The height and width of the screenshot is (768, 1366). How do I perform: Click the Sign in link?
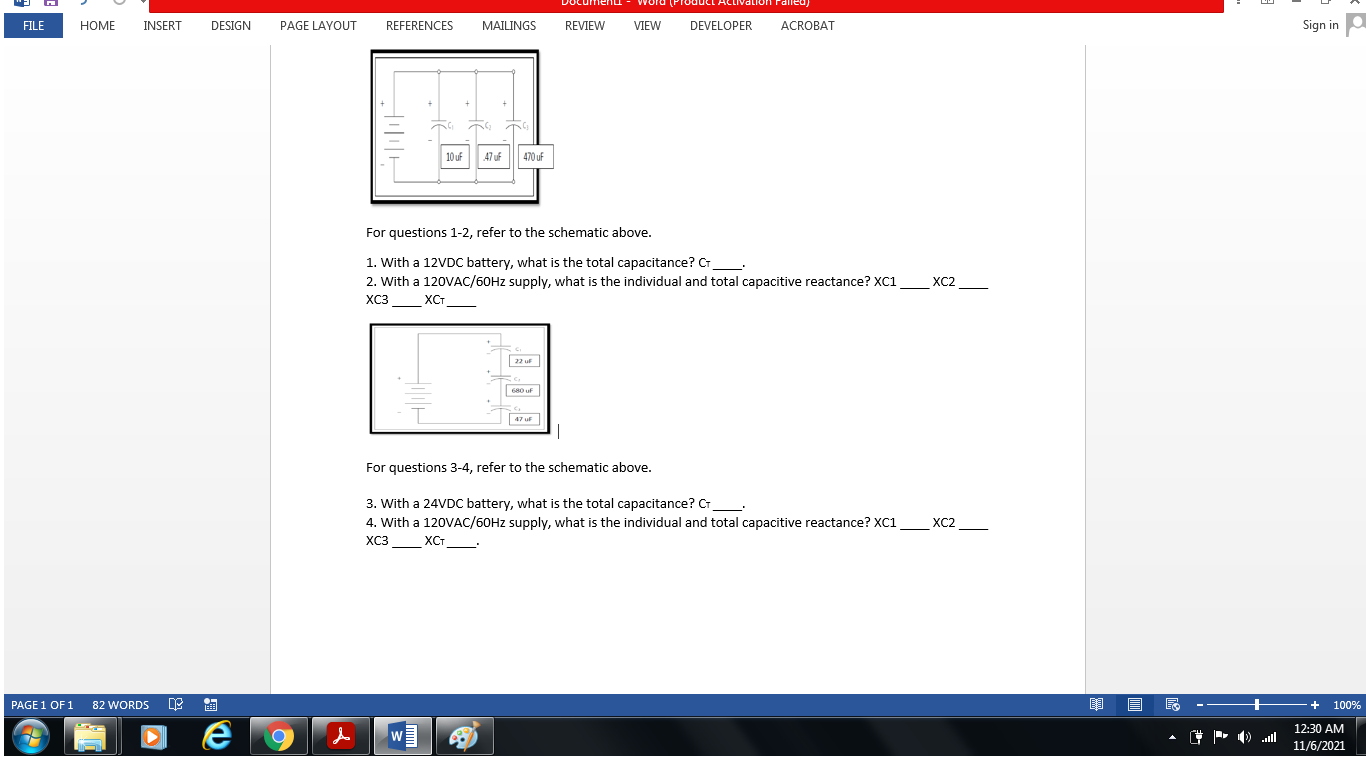click(1320, 25)
